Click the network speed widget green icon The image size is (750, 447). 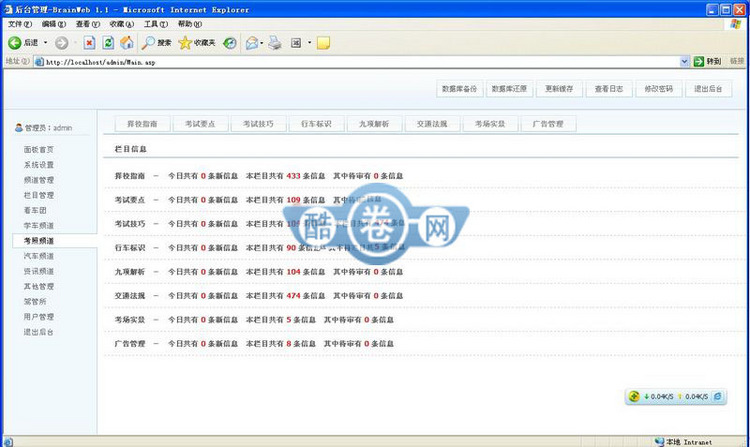click(634, 396)
